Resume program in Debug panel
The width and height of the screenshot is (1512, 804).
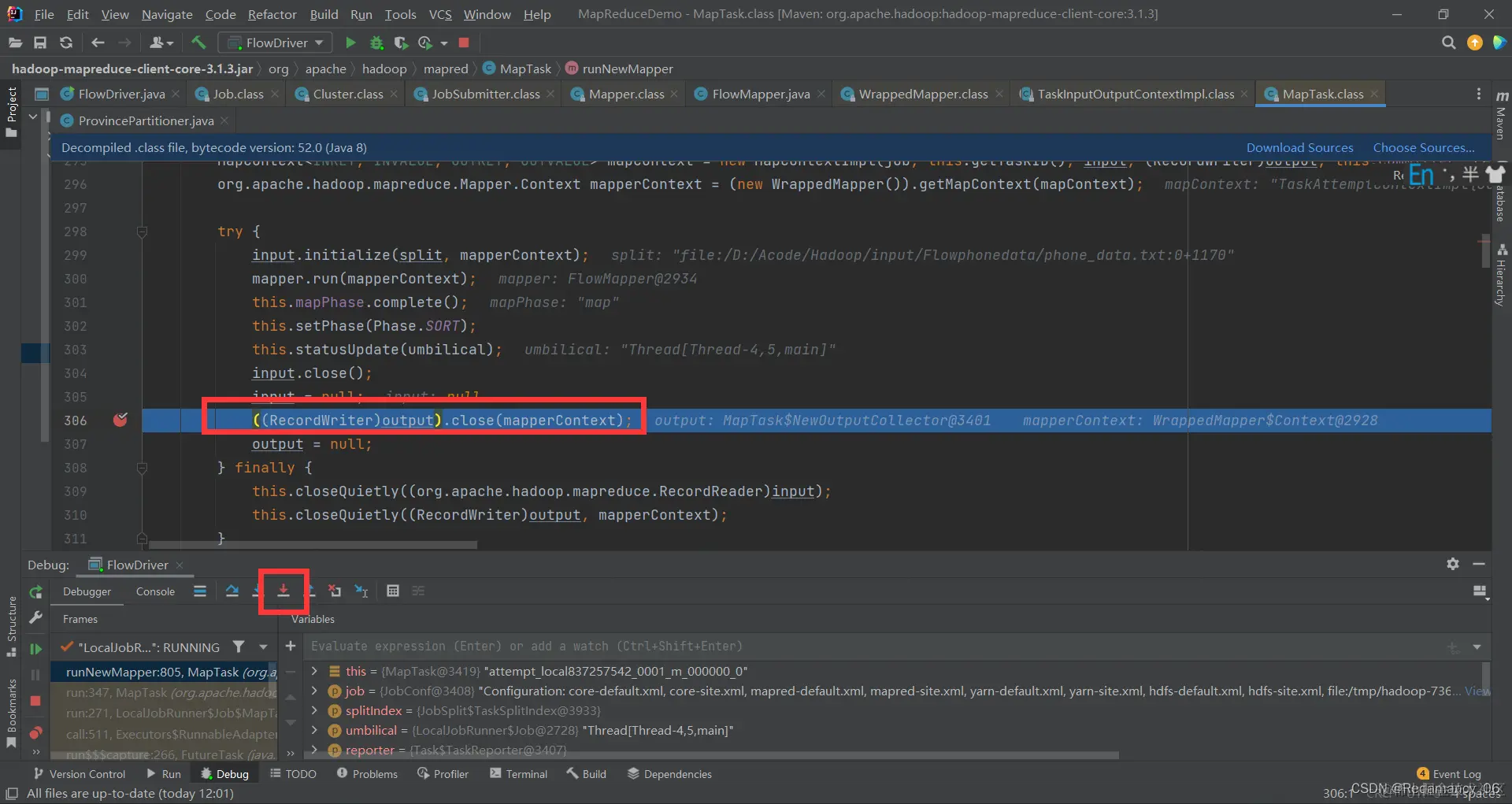pyautogui.click(x=35, y=649)
